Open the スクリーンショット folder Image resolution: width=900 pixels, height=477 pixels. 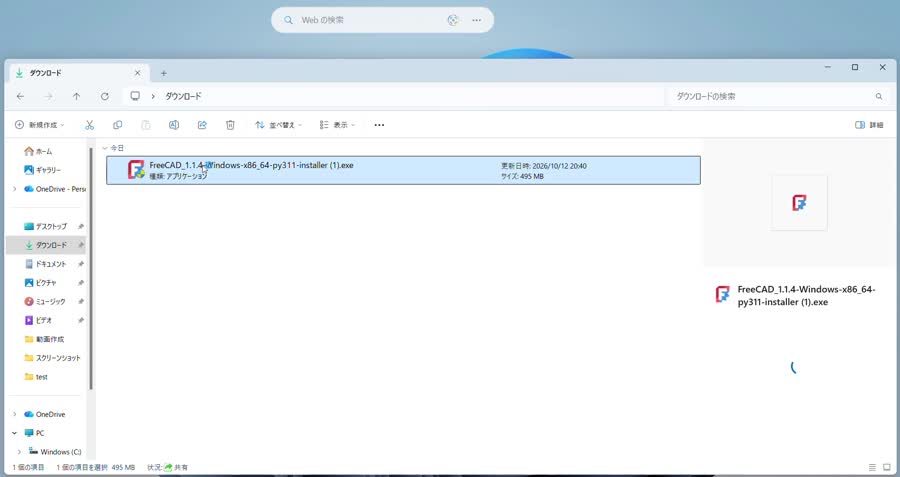52,358
